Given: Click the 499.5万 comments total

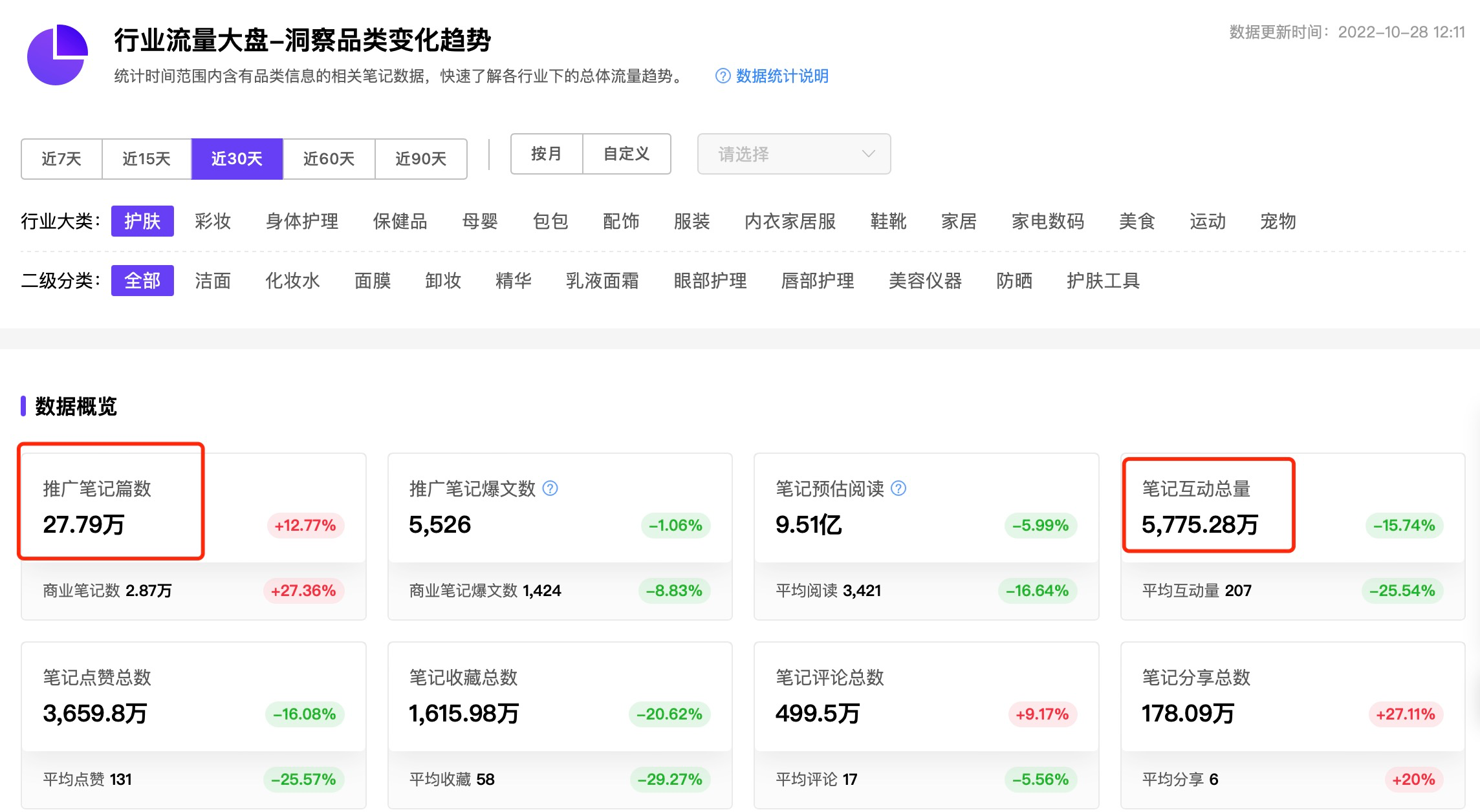Looking at the screenshot, I should pyautogui.click(x=818, y=713).
